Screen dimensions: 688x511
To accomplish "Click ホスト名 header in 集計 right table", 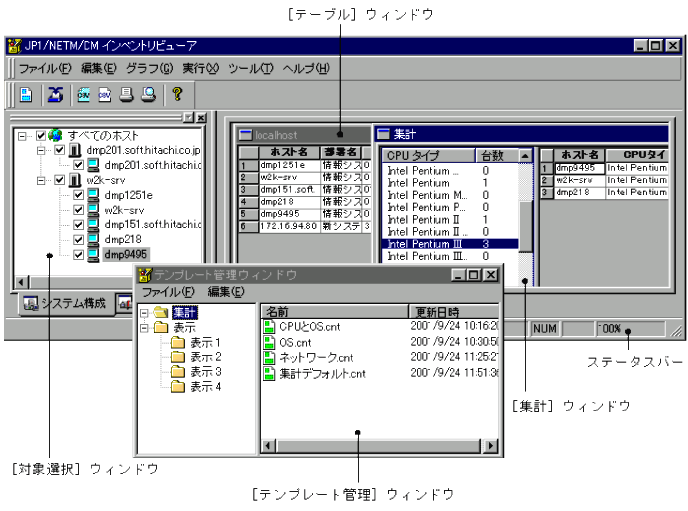I will 580,154.
